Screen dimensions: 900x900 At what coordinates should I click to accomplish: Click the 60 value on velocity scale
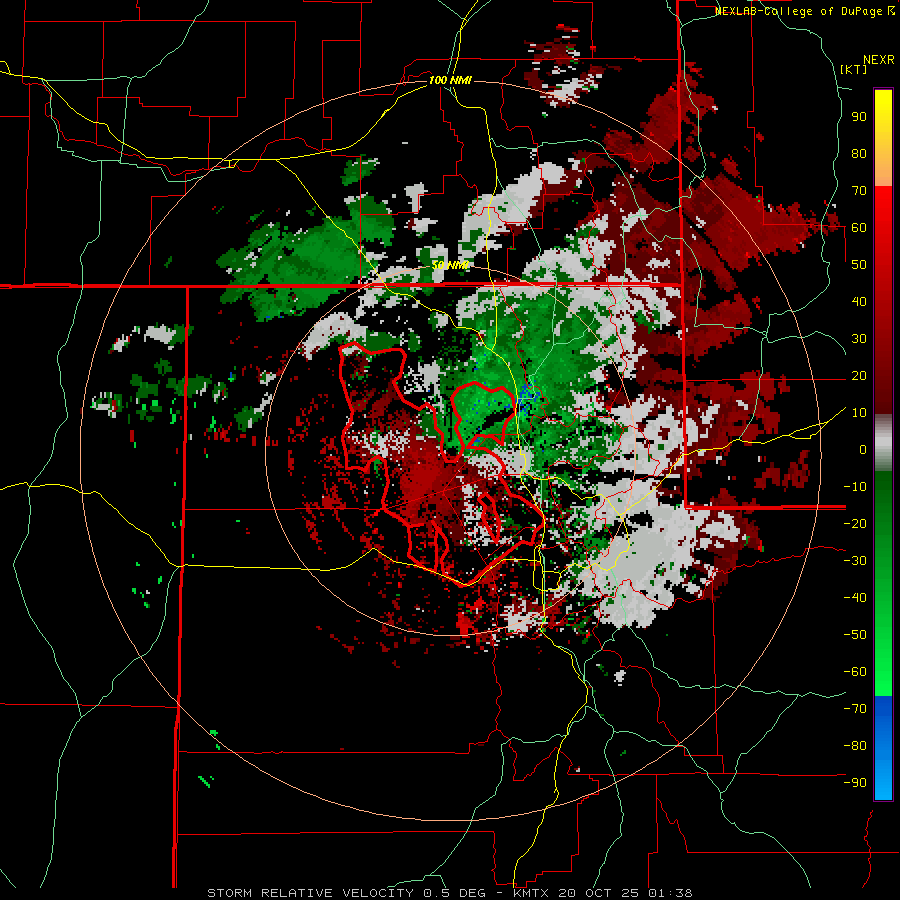coord(859,227)
